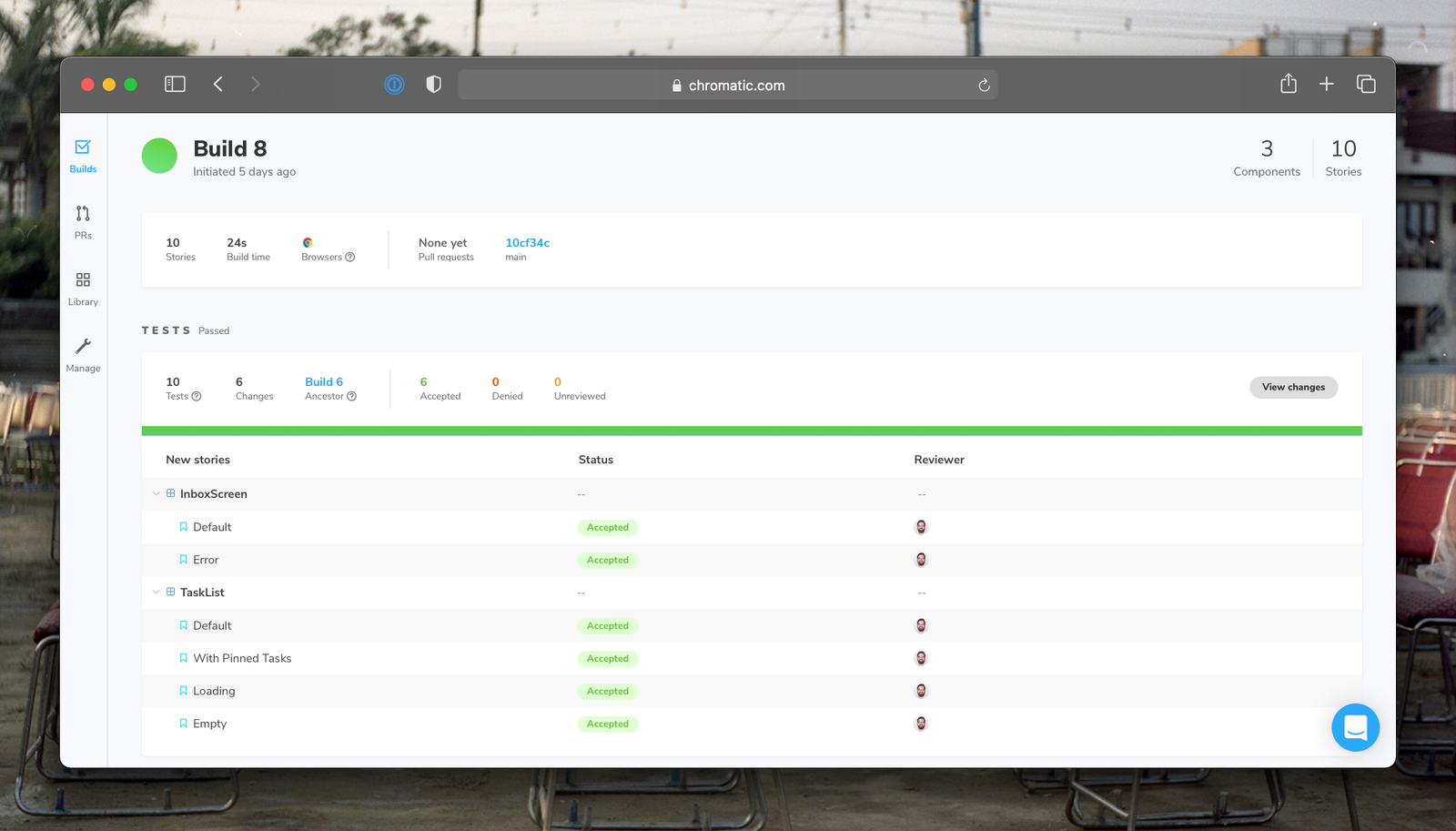Screen dimensions: 1456x831
Task: Collapse the InboxScreen component group
Action: 157,494
